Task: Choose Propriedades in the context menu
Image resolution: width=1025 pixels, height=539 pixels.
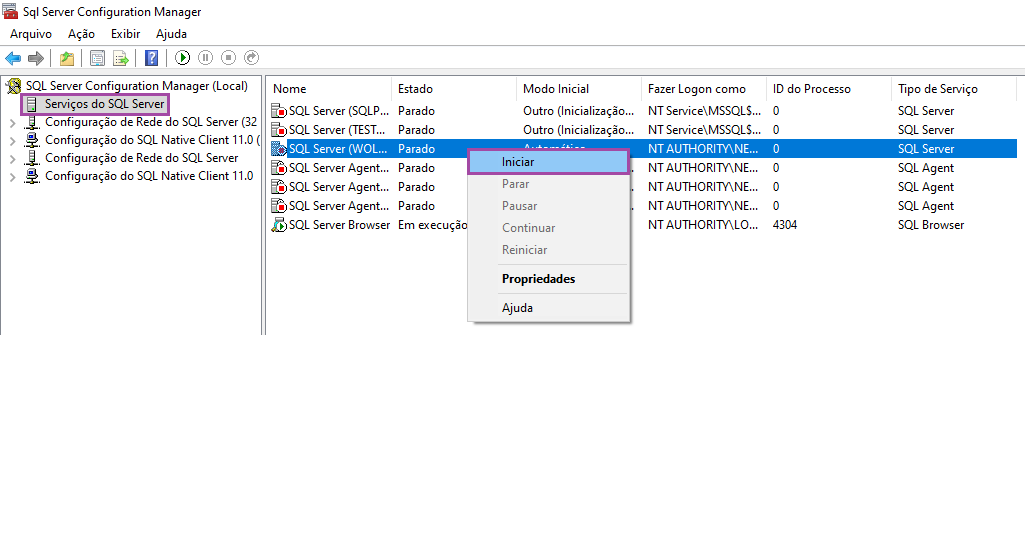Action: coord(548,279)
